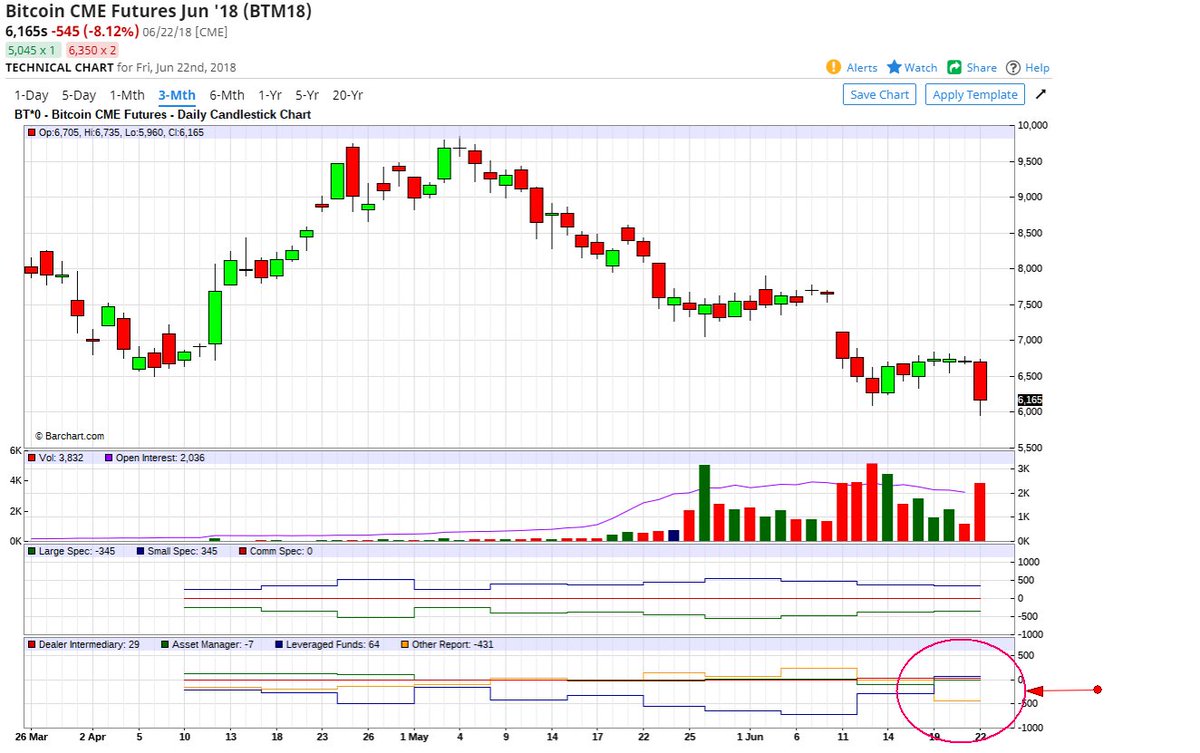Click the Small Spec: 345 label
Screen dimensions: 1200x753
pyautogui.click(x=184, y=551)
